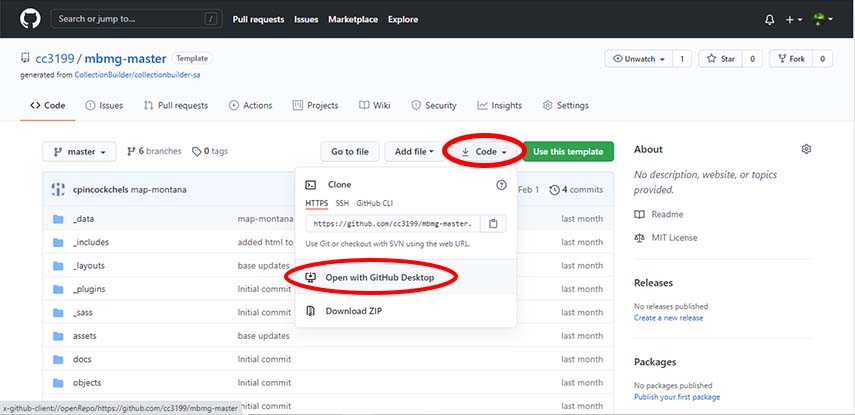Open the Add file dropdown
The image size is (855, 415).
tap(414, 152)
